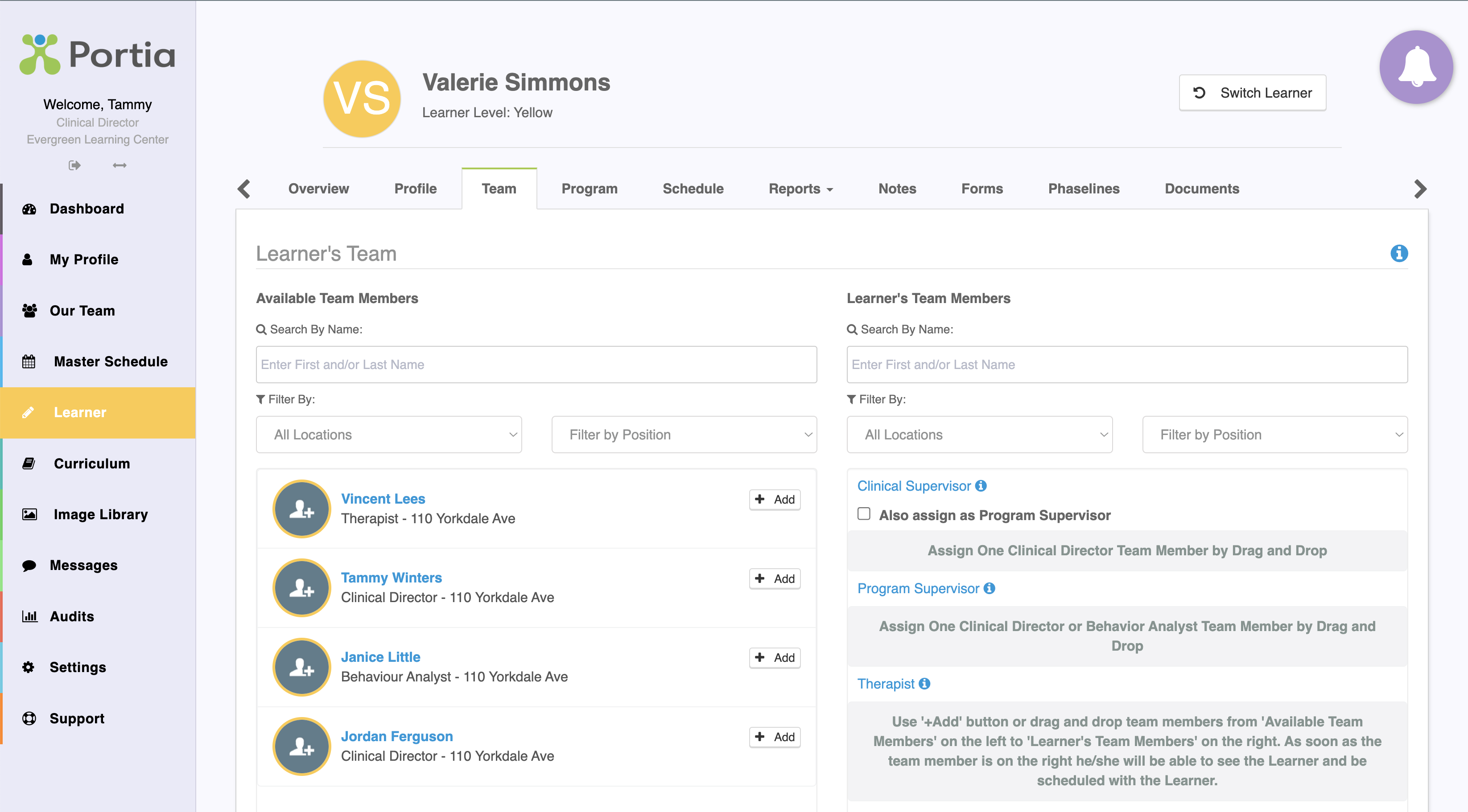Click Vincent Lees' add-user avatar icon
The width and height of the screenshot is (1468, 812).
(x=301, y=509)
